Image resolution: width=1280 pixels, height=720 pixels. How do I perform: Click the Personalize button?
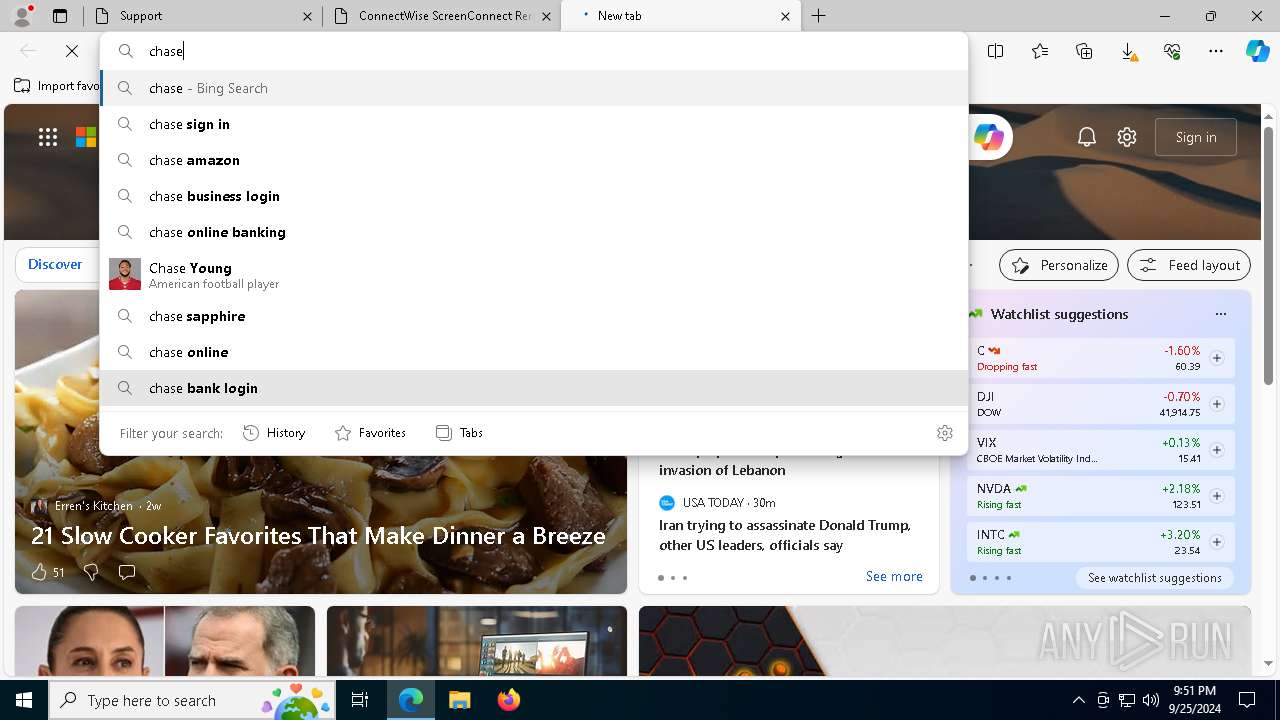tap(1059, 265)
